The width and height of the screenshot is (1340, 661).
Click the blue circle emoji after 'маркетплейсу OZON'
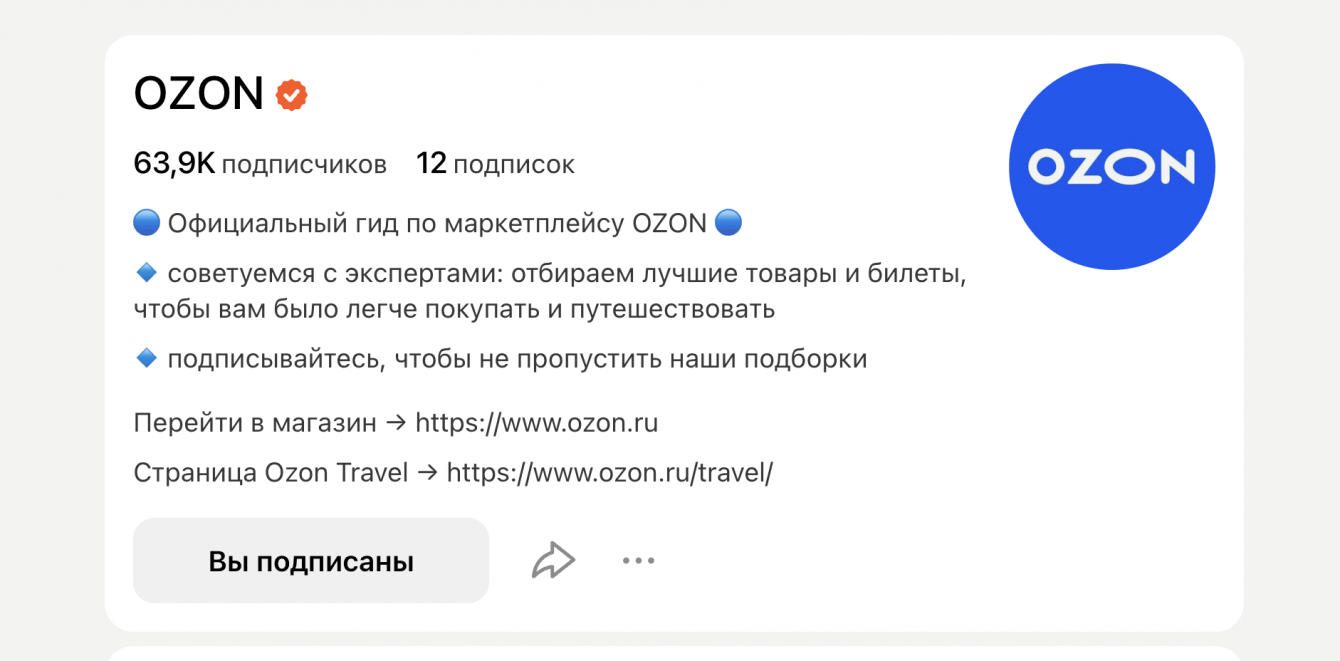pyautogui.click(x=729, y=223)
